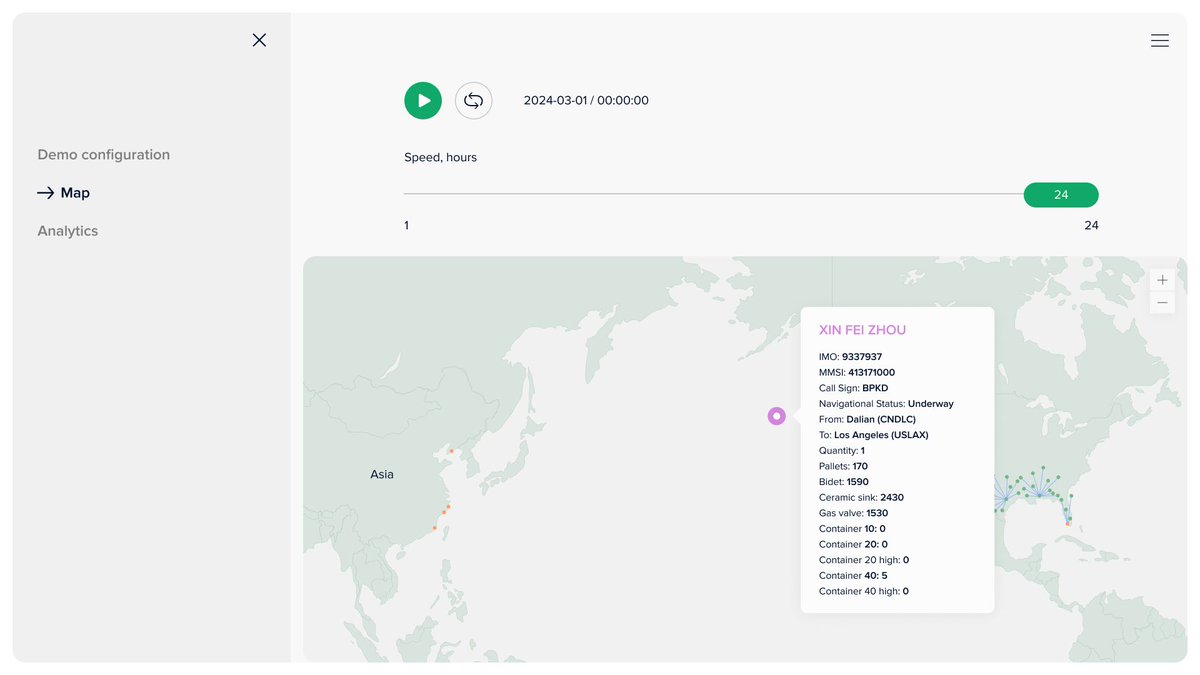The image size is (1200, 675).
Task: Click the XIN FEI ZHOU ship title
Action: [863, 330]
